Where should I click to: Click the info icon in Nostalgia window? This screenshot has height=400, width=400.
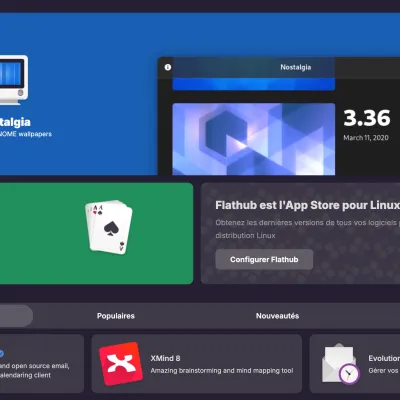click(x=168, y=67)
